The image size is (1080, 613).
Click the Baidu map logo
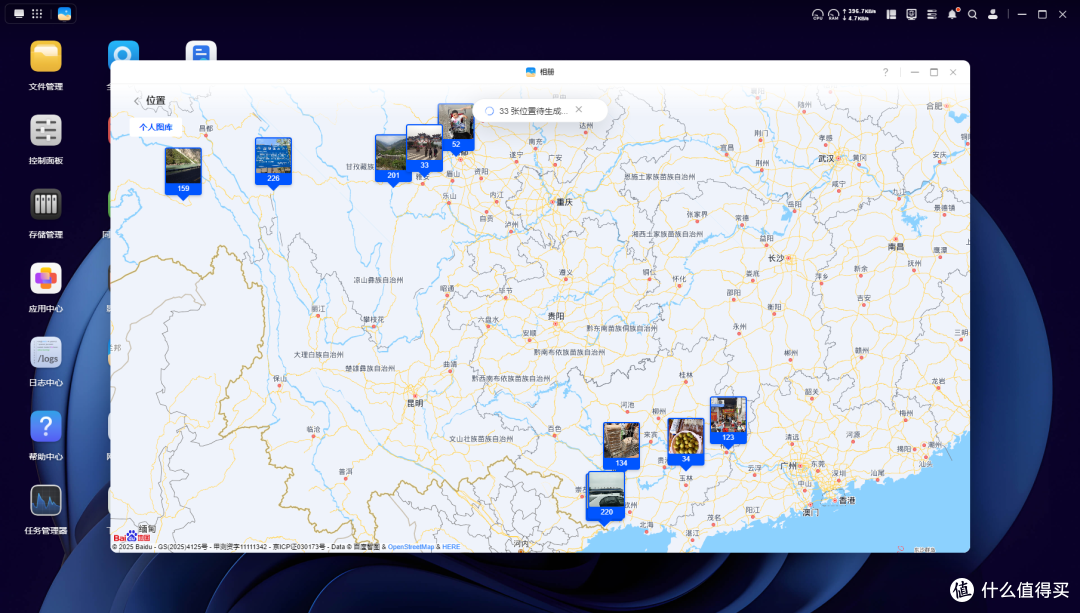tap(132, 536)
